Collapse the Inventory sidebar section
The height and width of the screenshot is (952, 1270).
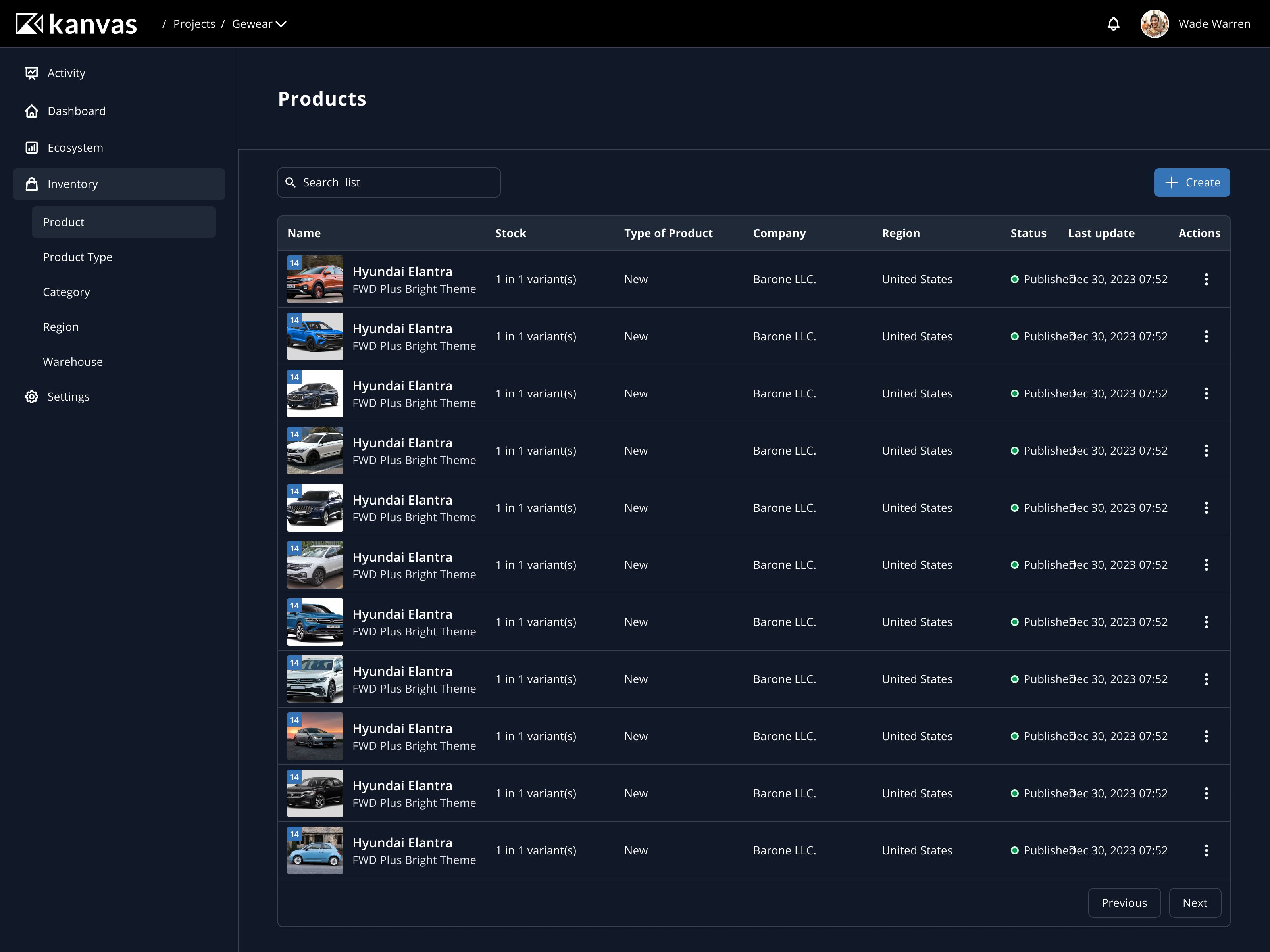click(119, 184)
